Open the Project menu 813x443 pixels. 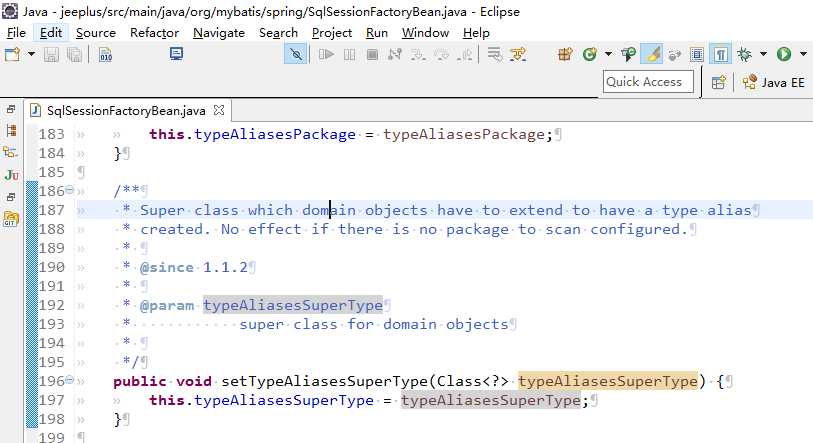click(x=332, y=33)
